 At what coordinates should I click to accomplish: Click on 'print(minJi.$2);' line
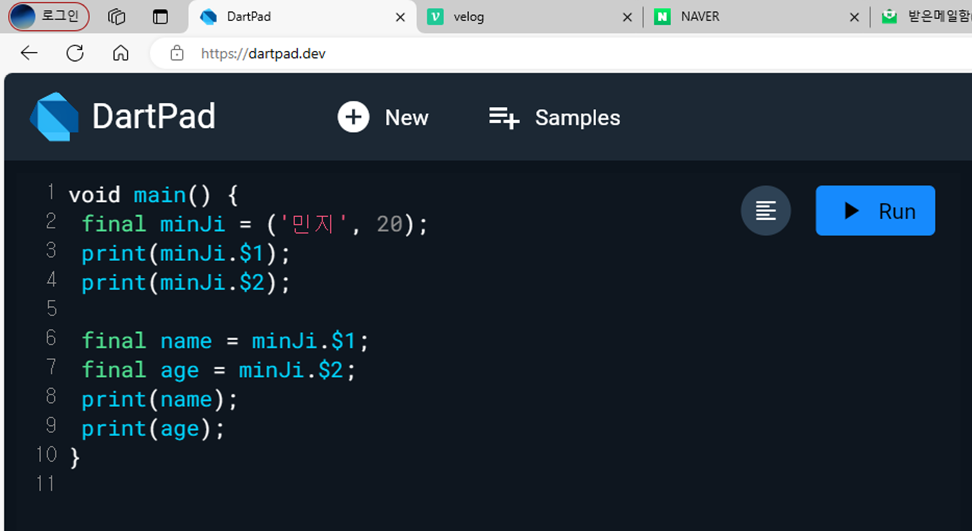click(x=185, y=283)
